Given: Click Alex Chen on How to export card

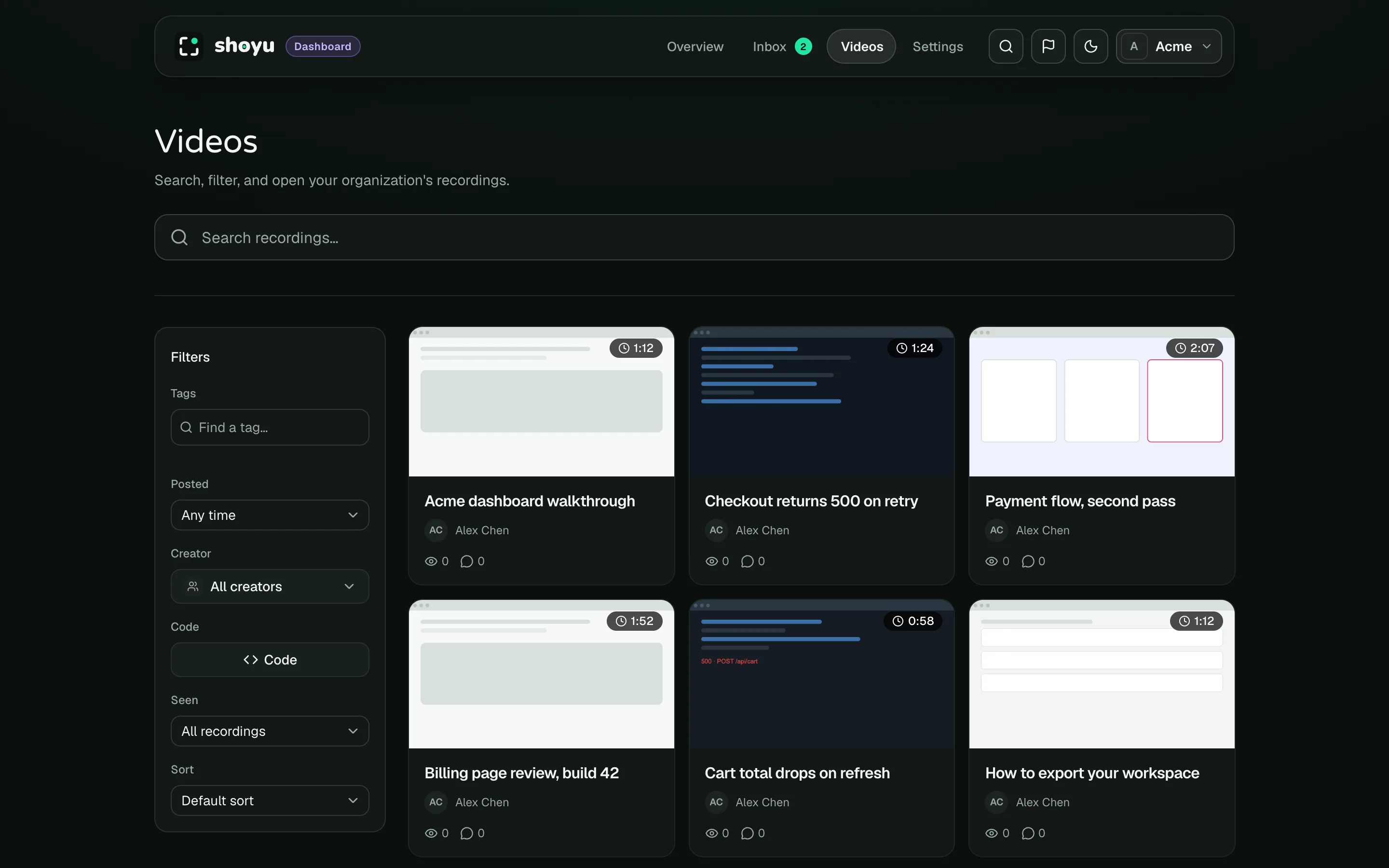Looking at the screenshot, I should point(1043,802).
